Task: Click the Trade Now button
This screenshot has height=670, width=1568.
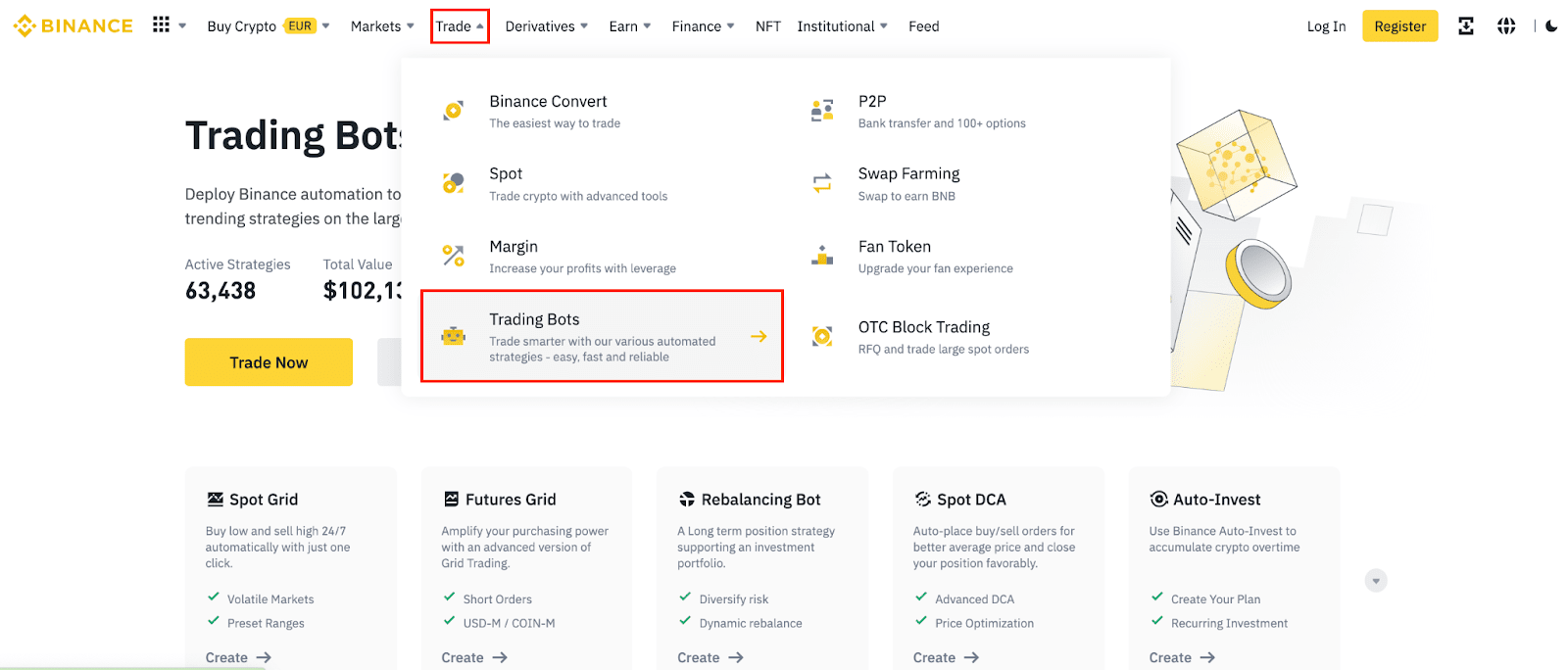Action: [269, 362]
